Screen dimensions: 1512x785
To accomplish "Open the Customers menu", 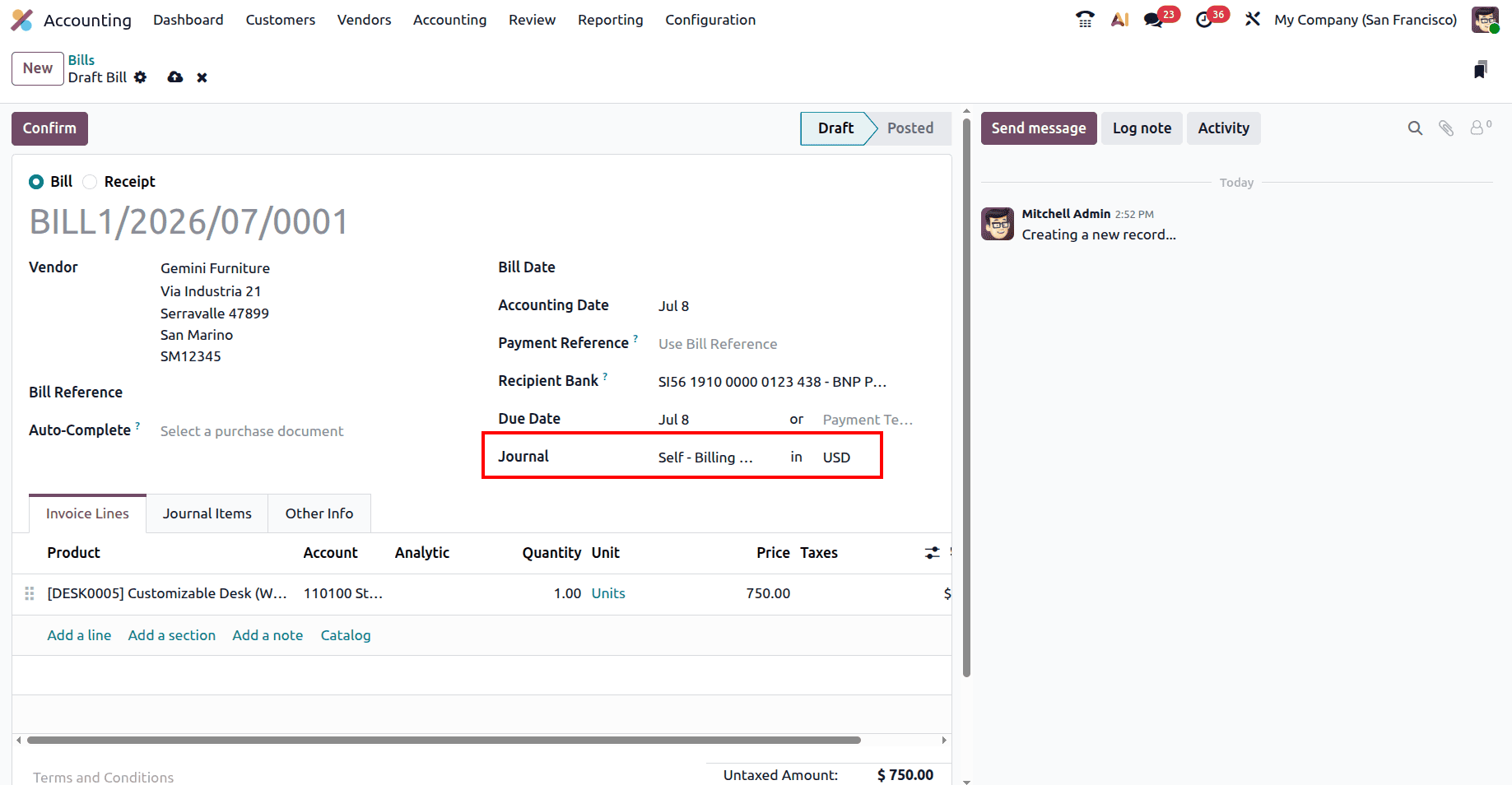I will pos(281,20).
